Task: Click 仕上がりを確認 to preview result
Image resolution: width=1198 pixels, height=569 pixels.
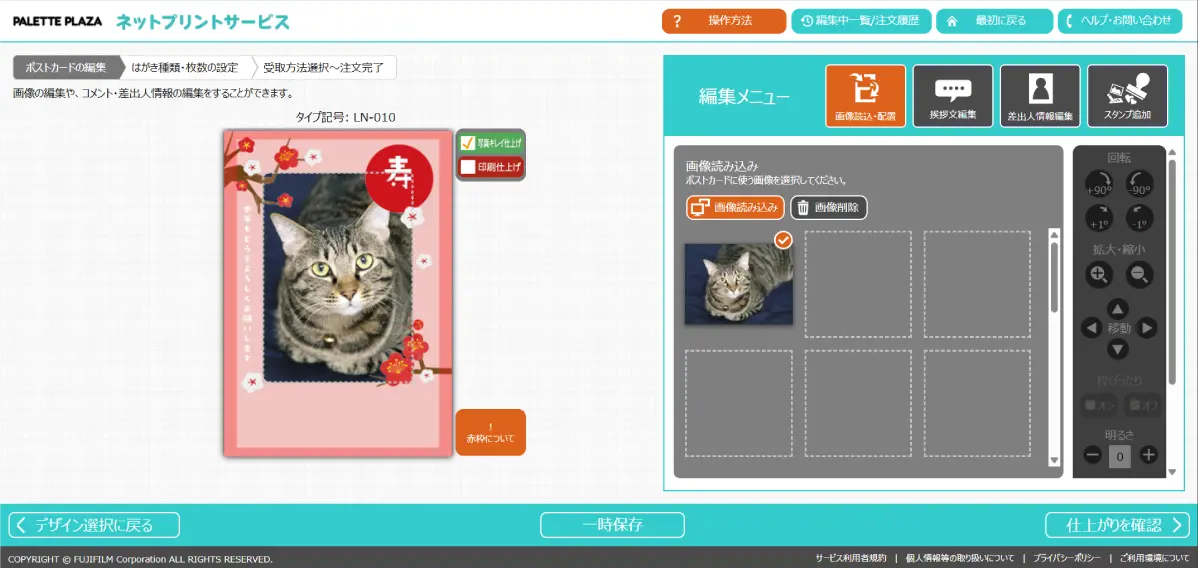Action: pos(1117,525)
